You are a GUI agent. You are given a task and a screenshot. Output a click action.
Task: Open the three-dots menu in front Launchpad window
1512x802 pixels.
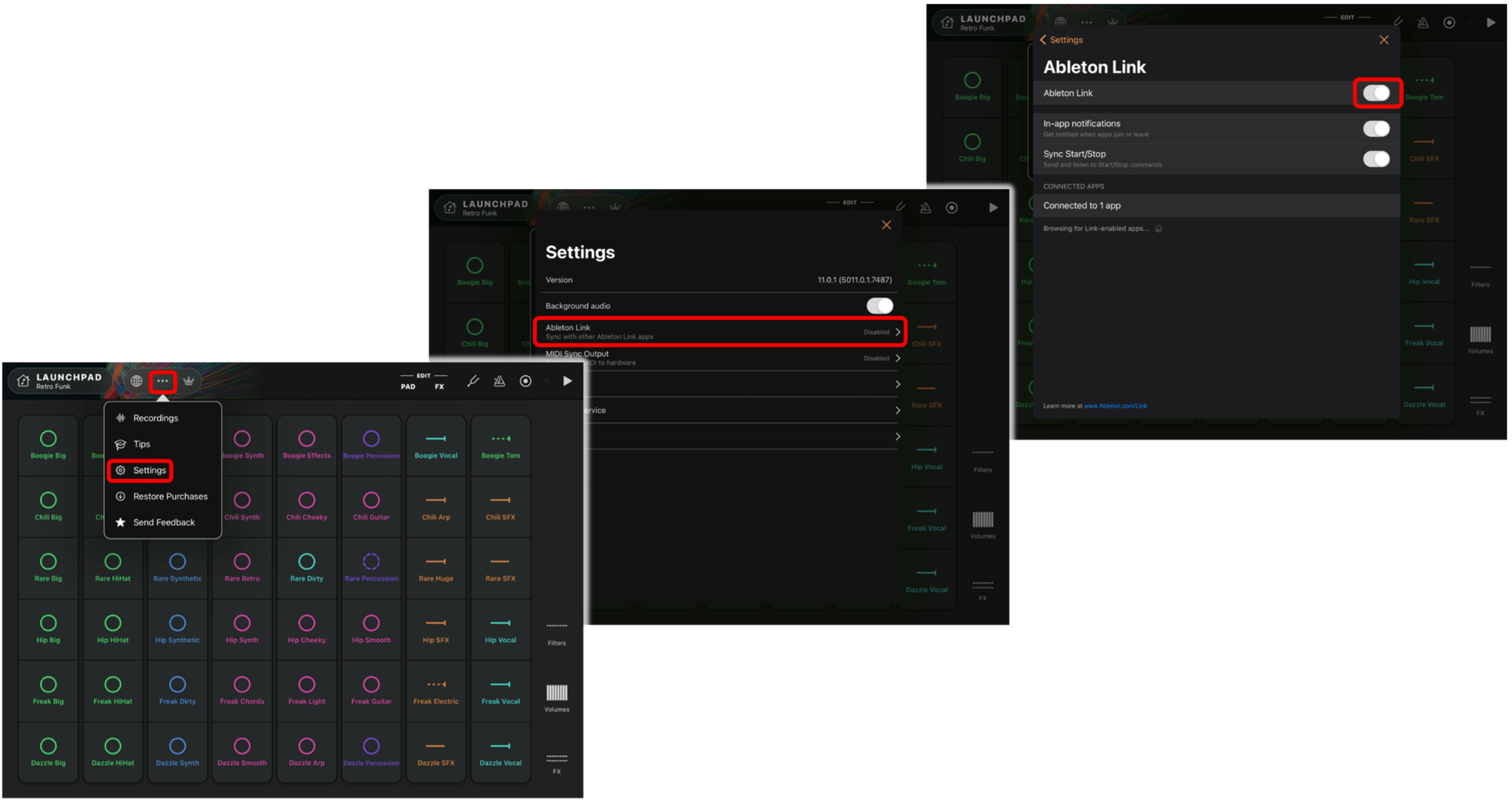tap(163, 381)
